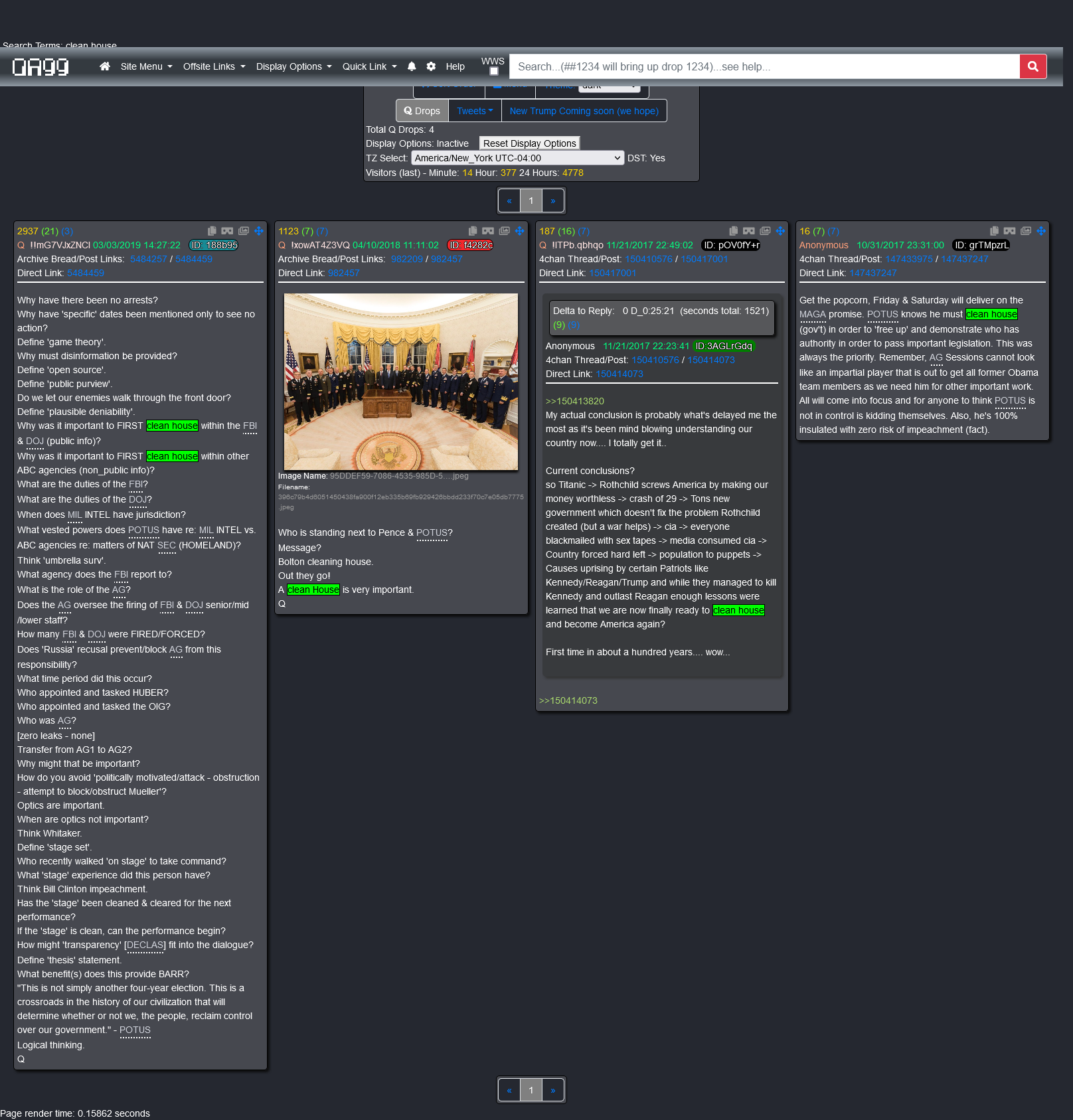Click the red ID: f4282c badge
This screenshot has height=1120, width=1073.
pos(471,245)
